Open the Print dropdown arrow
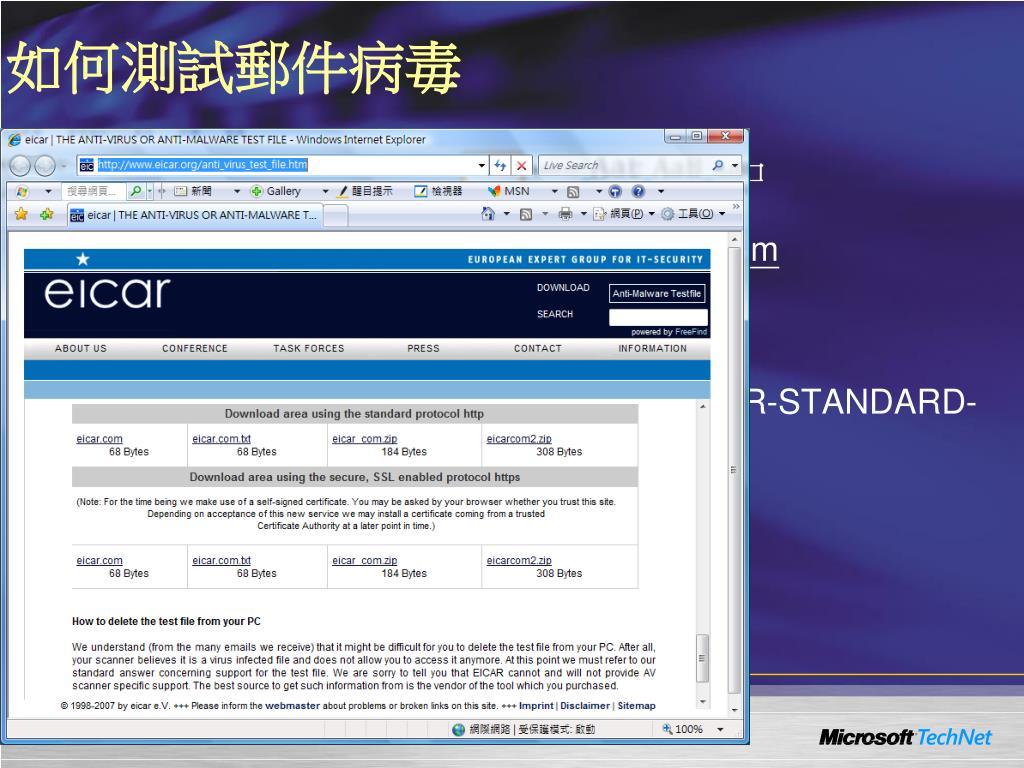Image resolution: width=1024 pixels, height=768 pixels. pos(583,214)
